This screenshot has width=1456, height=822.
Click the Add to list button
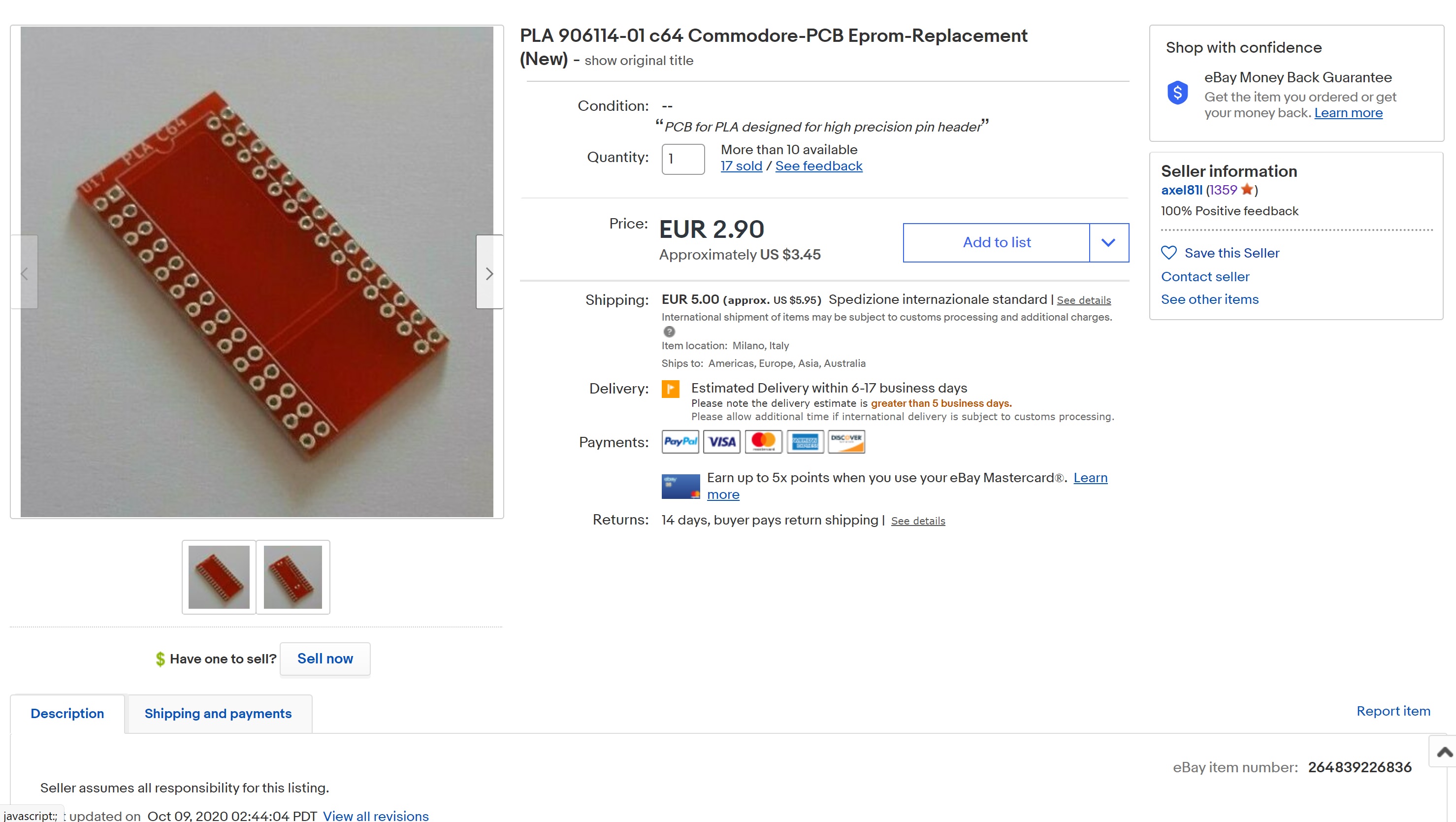997,242
